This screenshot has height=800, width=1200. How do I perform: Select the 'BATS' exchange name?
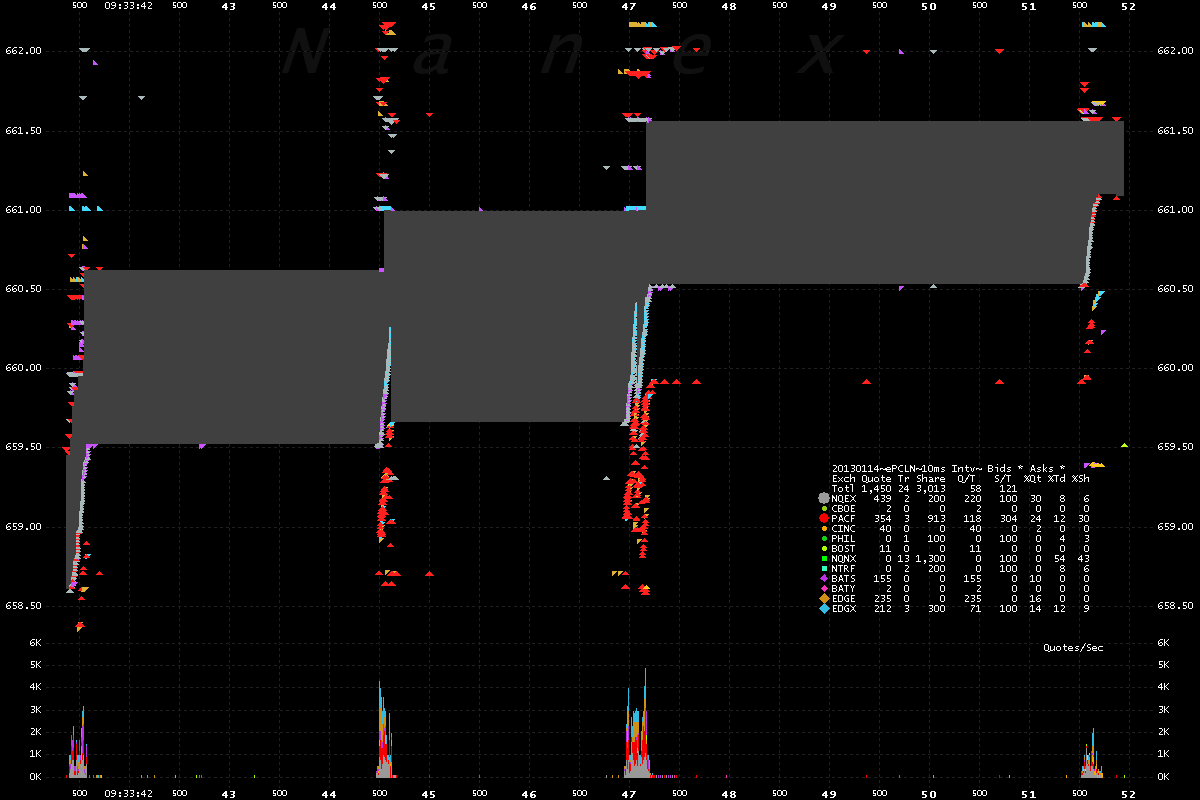(844, 578)
